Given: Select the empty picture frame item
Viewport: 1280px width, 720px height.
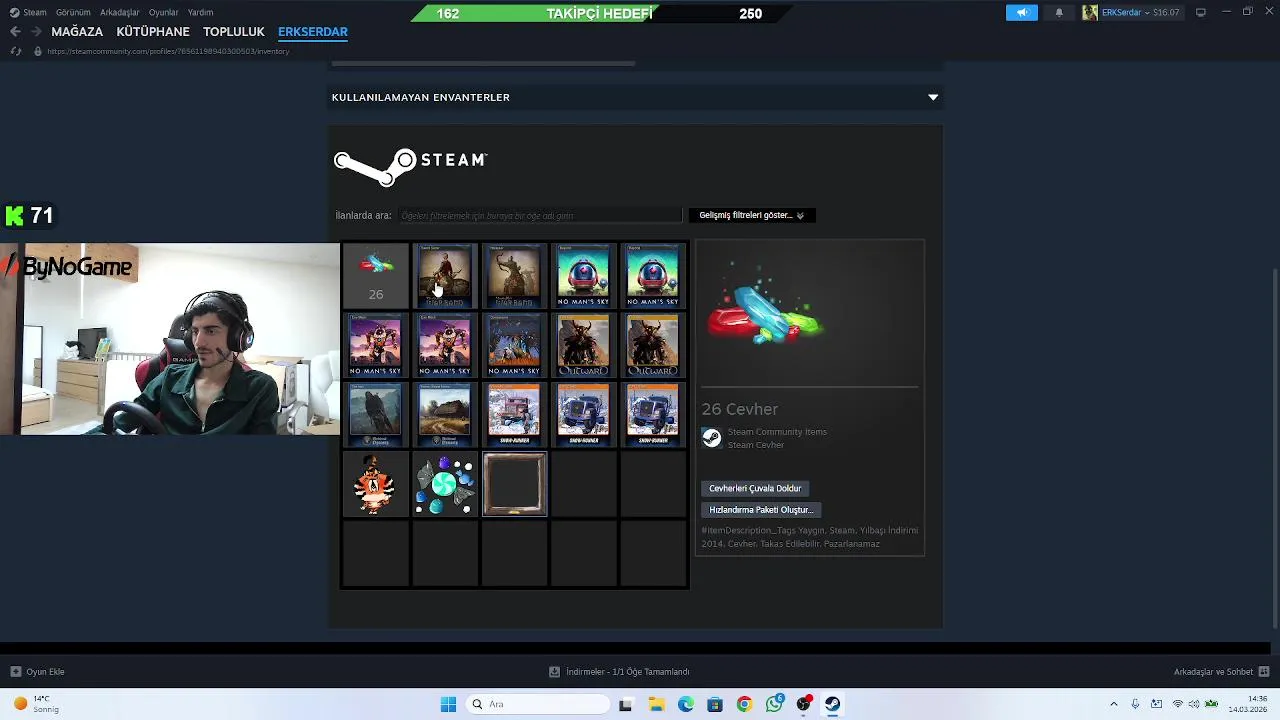Looking at the screenshot, I should (x=514, y=484).
